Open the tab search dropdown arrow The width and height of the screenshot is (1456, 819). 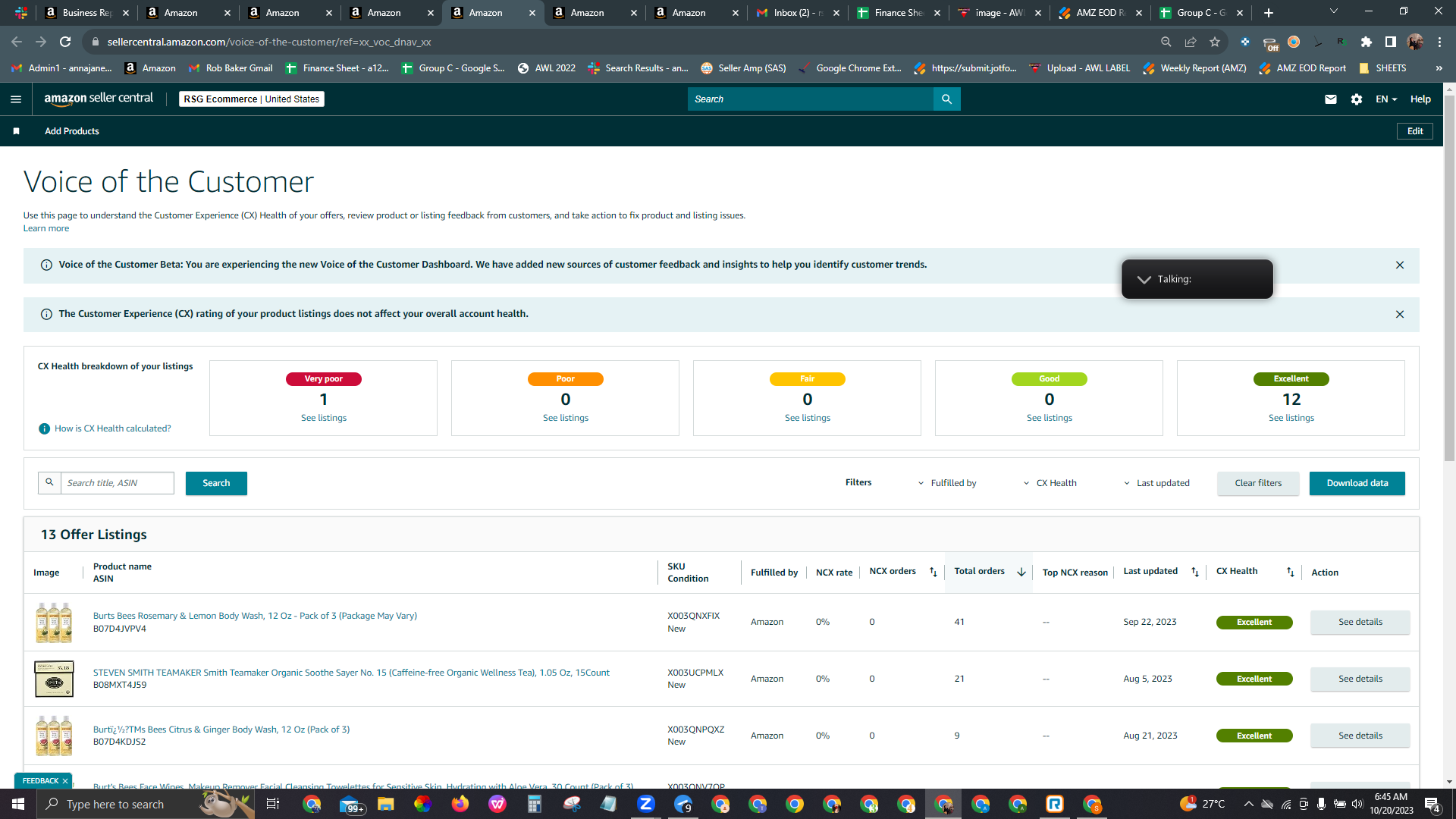[x=1334, y=11]
